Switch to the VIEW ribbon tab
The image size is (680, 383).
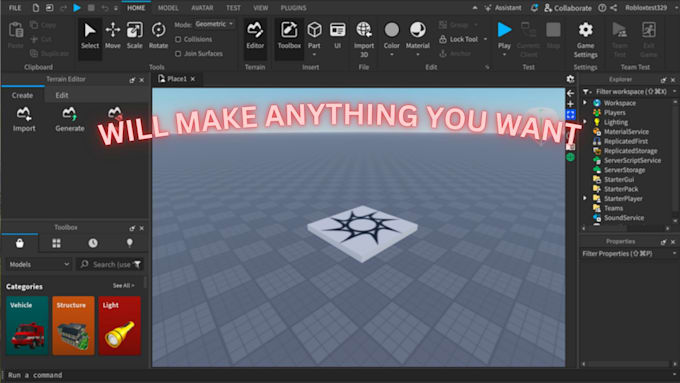260,8
